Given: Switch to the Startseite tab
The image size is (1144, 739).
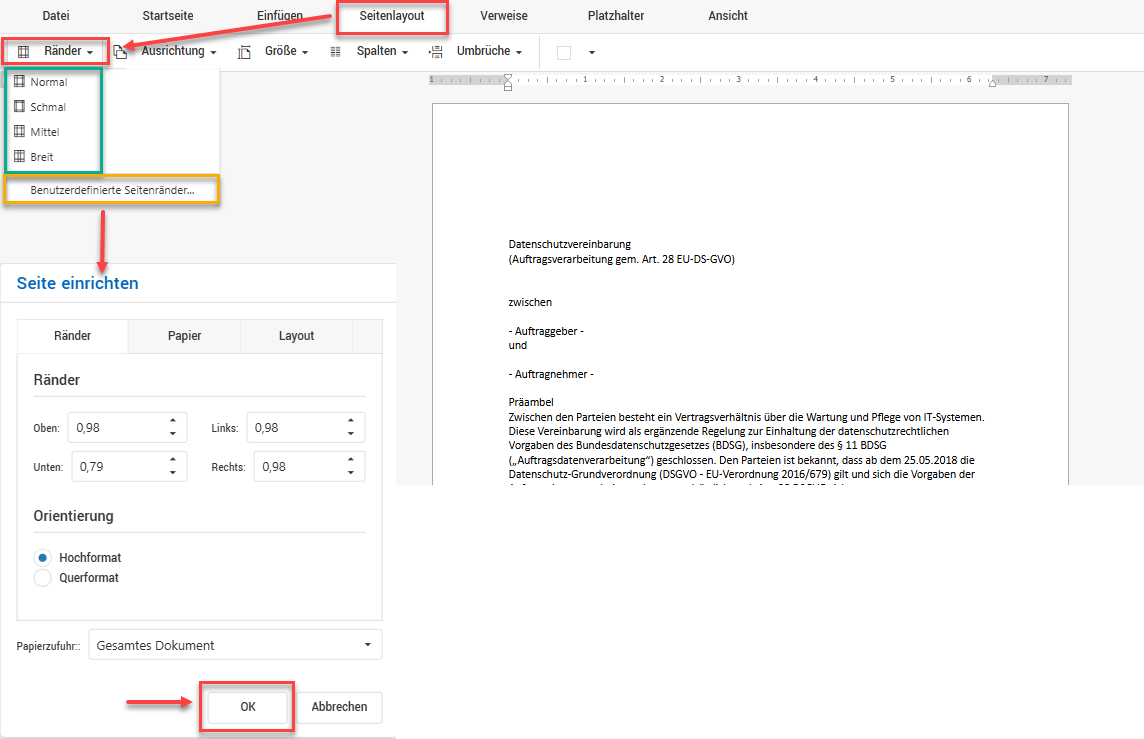Looking at the screenshot, I should click(x=168, y=15).
